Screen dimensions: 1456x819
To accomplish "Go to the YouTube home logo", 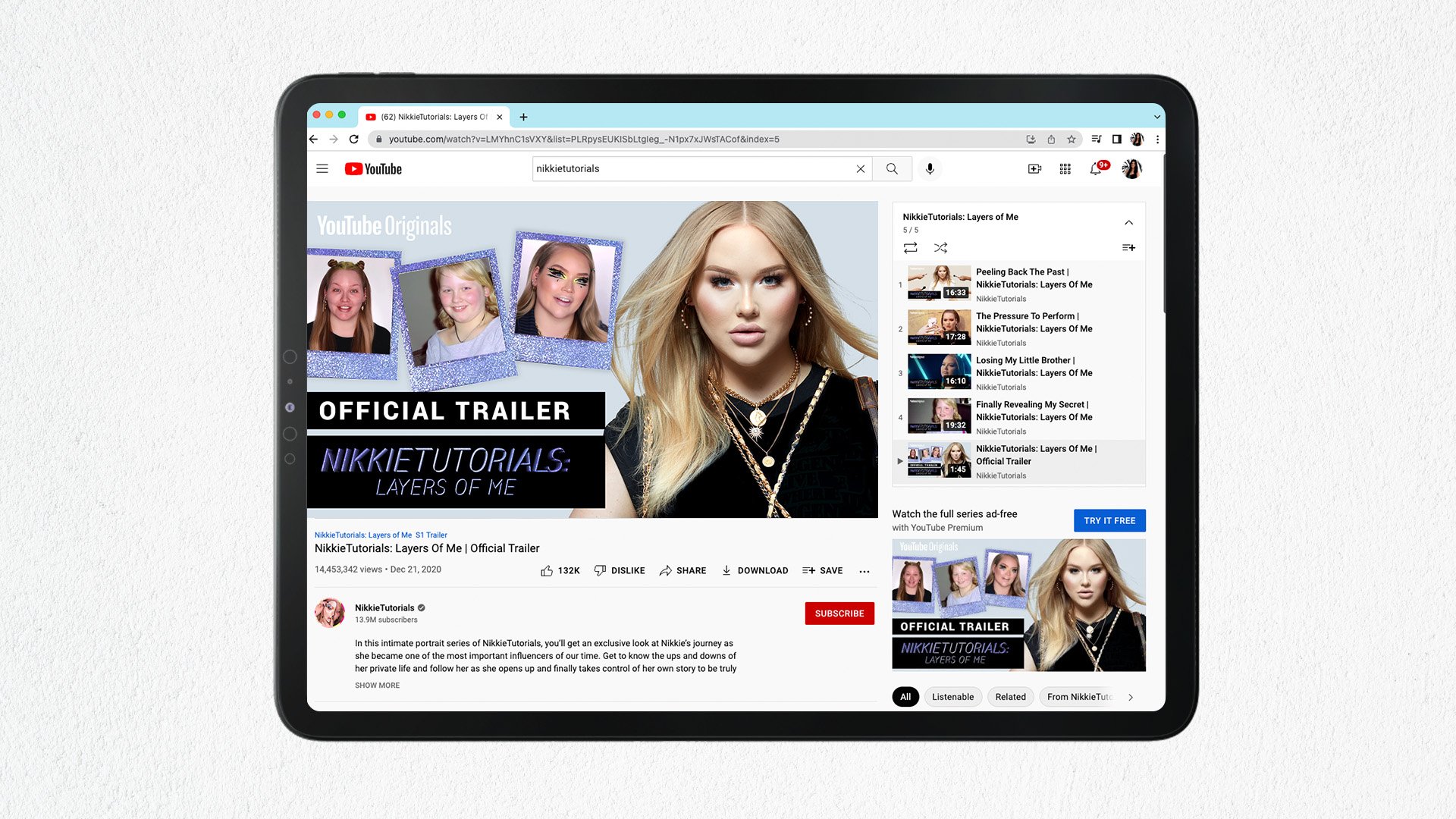I will 373,168.
